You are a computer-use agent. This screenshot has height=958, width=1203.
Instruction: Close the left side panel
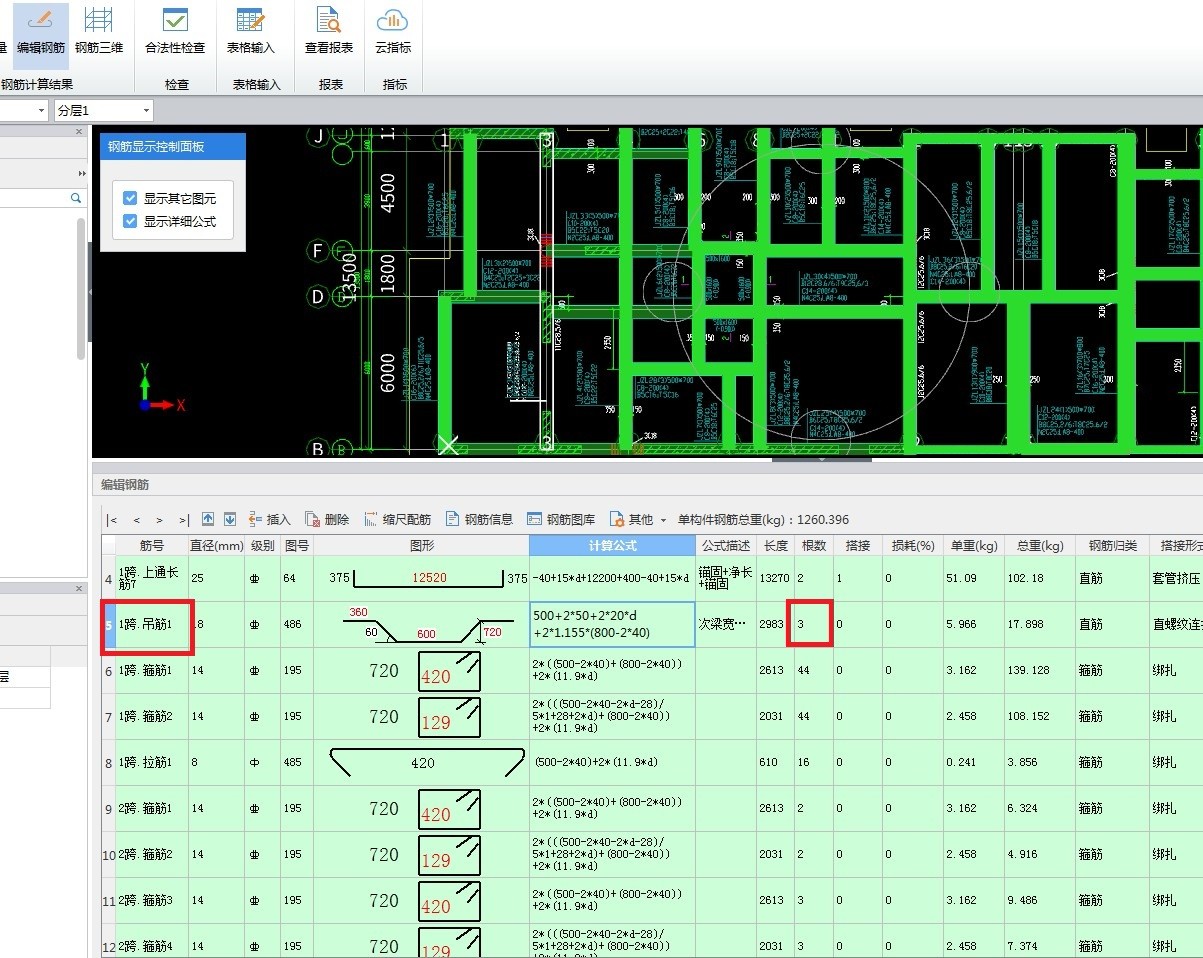pyautogui.click(x=79, y=132)
